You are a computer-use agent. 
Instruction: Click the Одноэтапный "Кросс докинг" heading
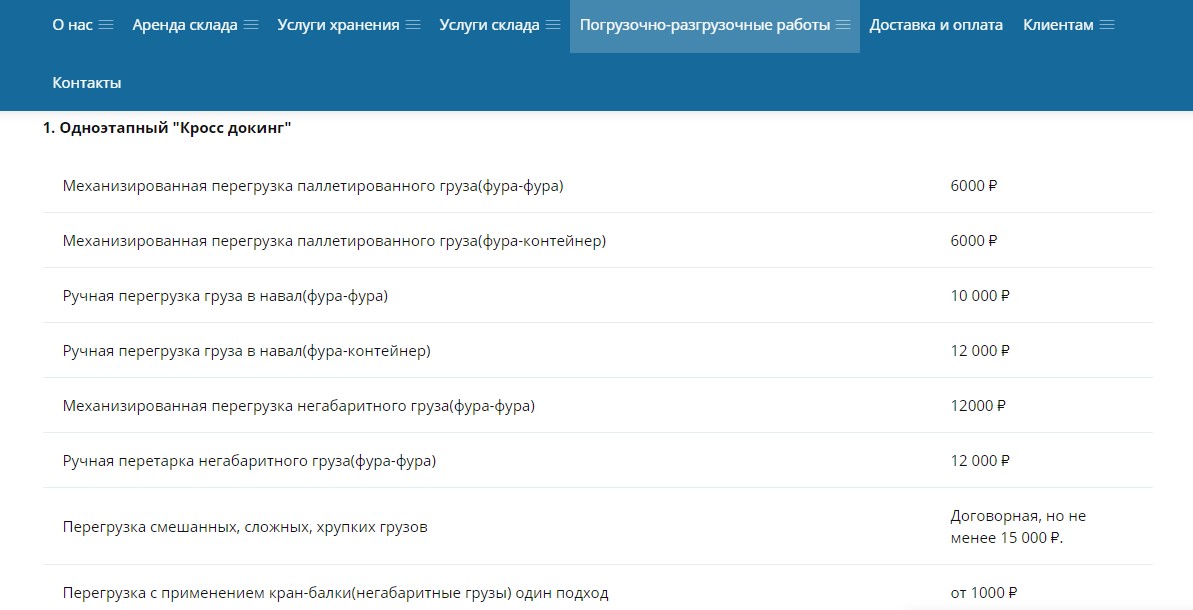(166, 128)
